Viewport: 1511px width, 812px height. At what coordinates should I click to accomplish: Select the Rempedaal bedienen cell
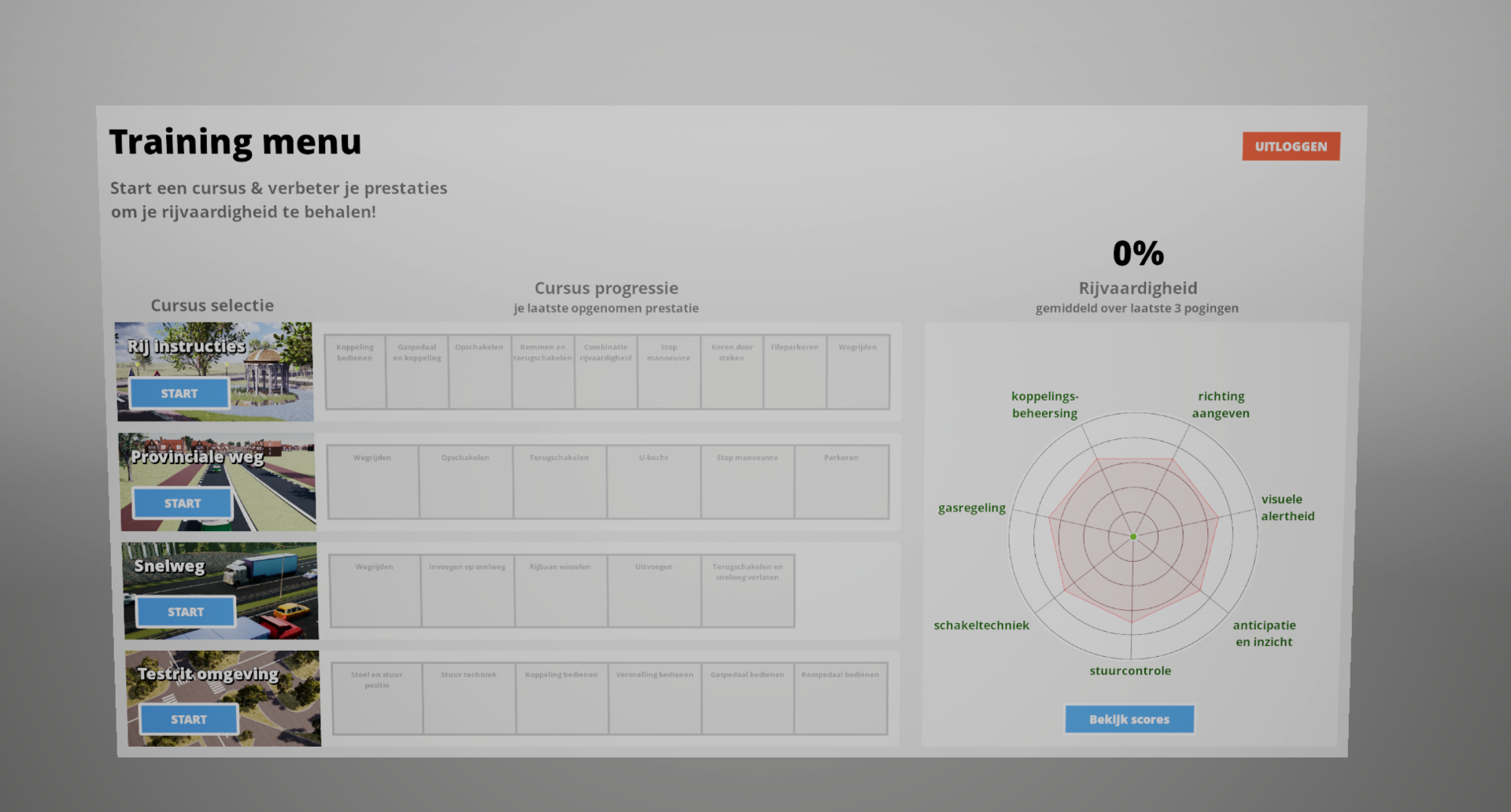click(x=840, y=699)
